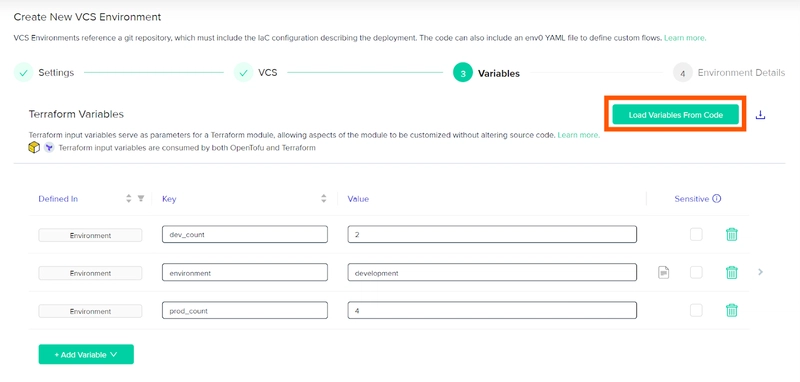Viewport: 800px width, 382px height.
Task: Delete the dev_count variable row
Action: 732,235
